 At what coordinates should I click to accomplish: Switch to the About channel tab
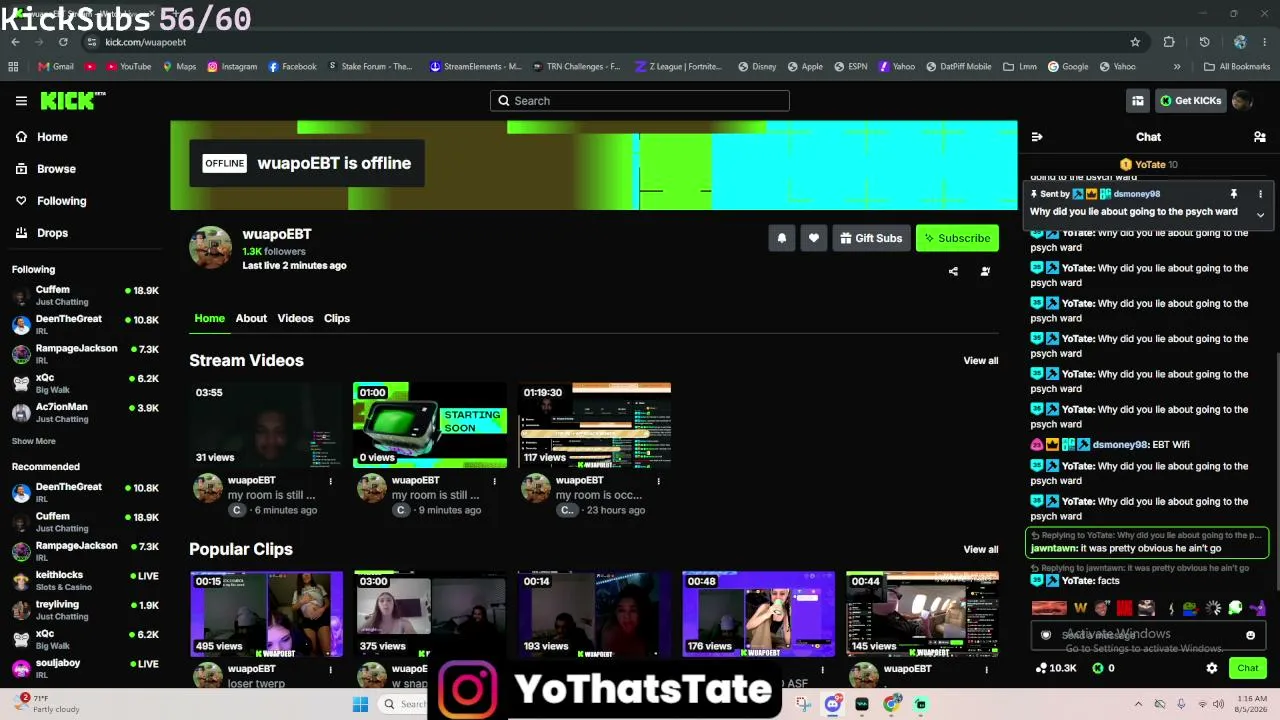251,318
